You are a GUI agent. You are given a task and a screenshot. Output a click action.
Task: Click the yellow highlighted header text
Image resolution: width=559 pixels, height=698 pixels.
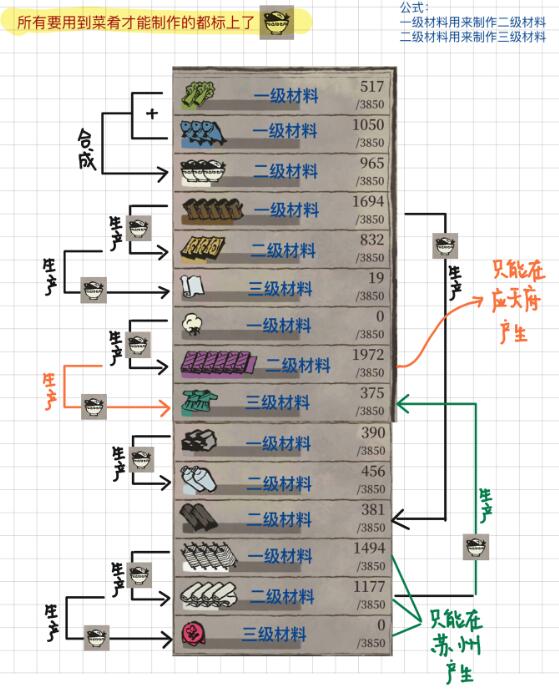pos(136,22)
